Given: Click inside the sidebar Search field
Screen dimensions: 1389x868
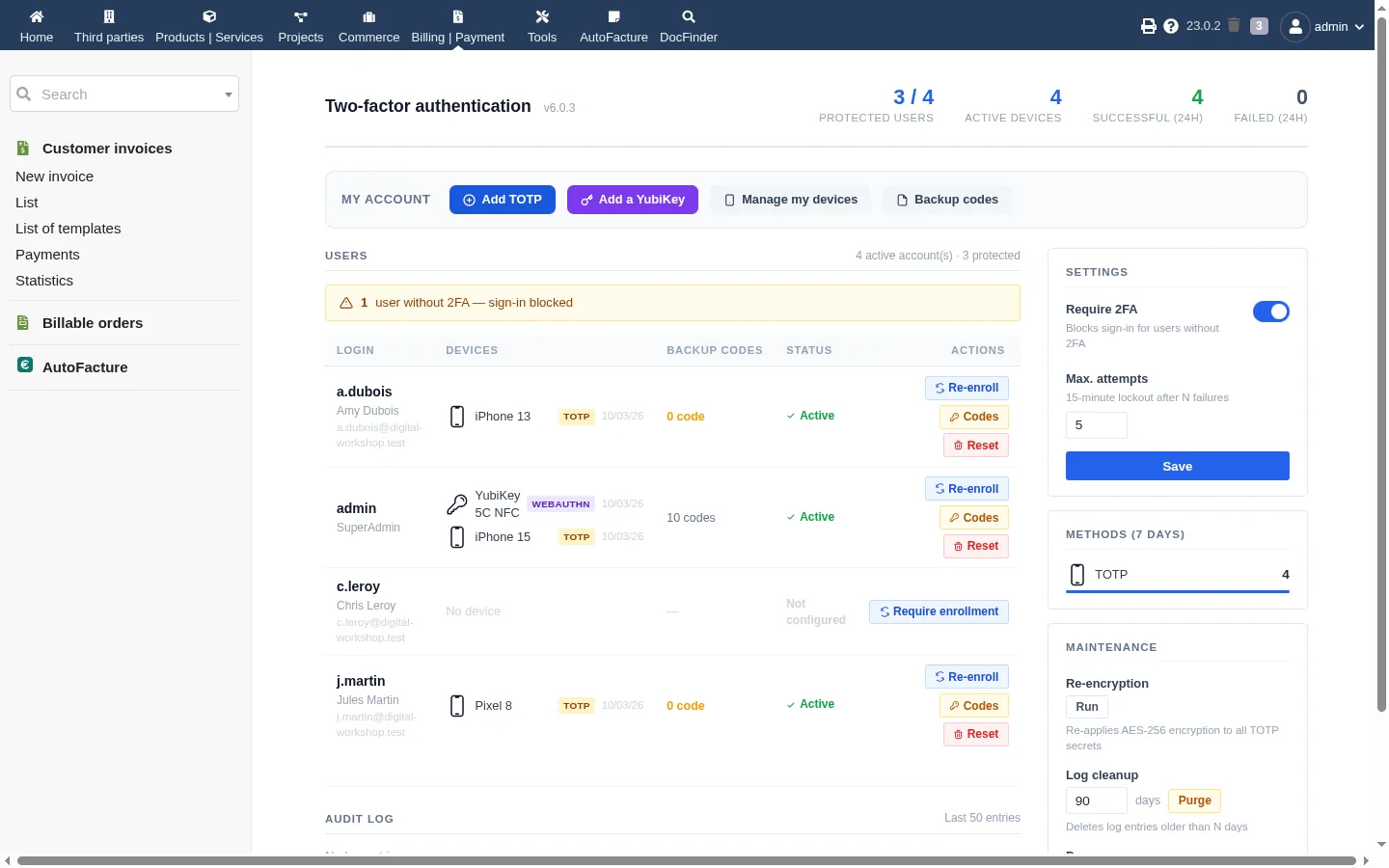Looking at the screenshot, I should pos(124,95).
